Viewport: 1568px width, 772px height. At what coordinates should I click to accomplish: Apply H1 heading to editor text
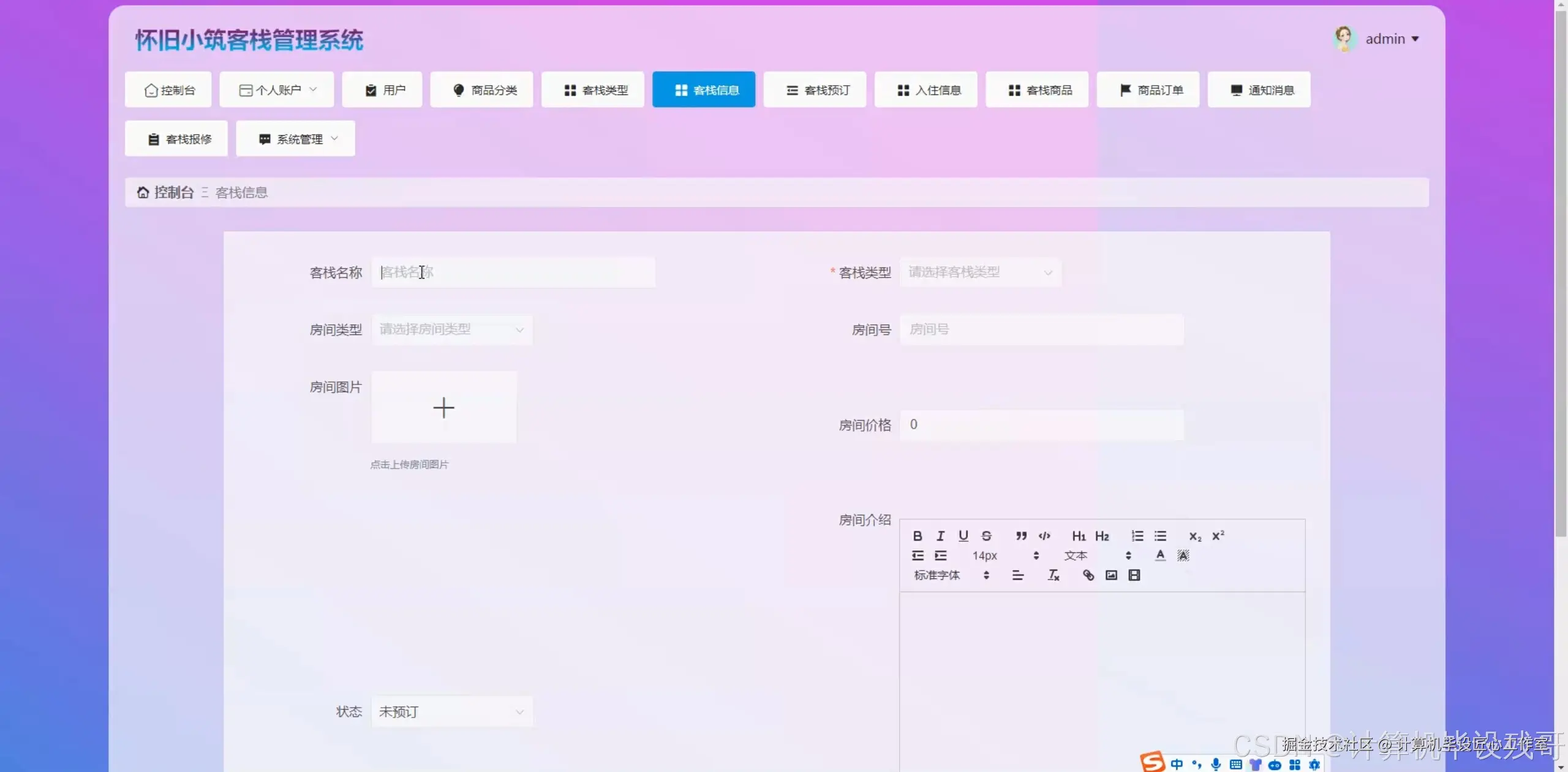point(1079,536)
